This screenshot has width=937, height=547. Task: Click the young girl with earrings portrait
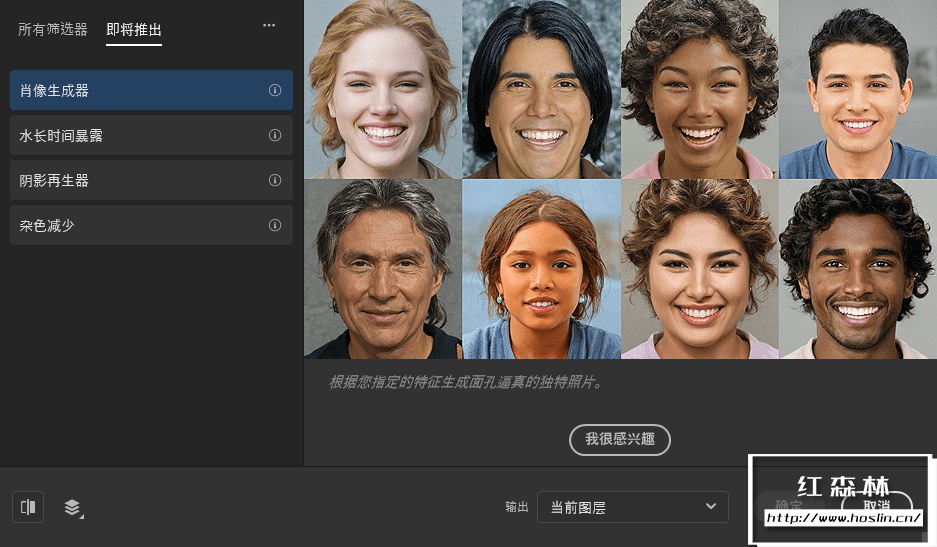coord(541,269)
